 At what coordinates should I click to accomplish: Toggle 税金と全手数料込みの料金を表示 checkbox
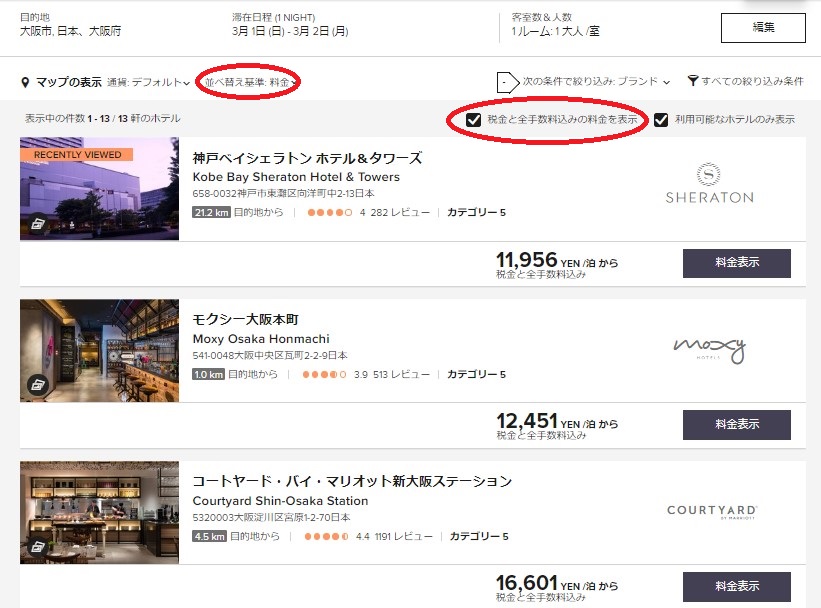473,120
